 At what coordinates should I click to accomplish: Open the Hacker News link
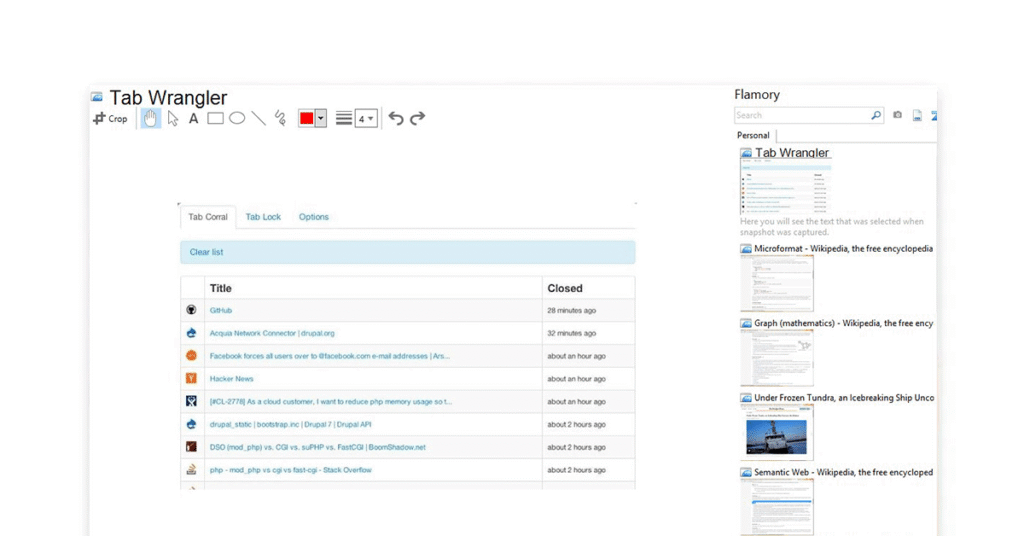[x=231, y=379]
